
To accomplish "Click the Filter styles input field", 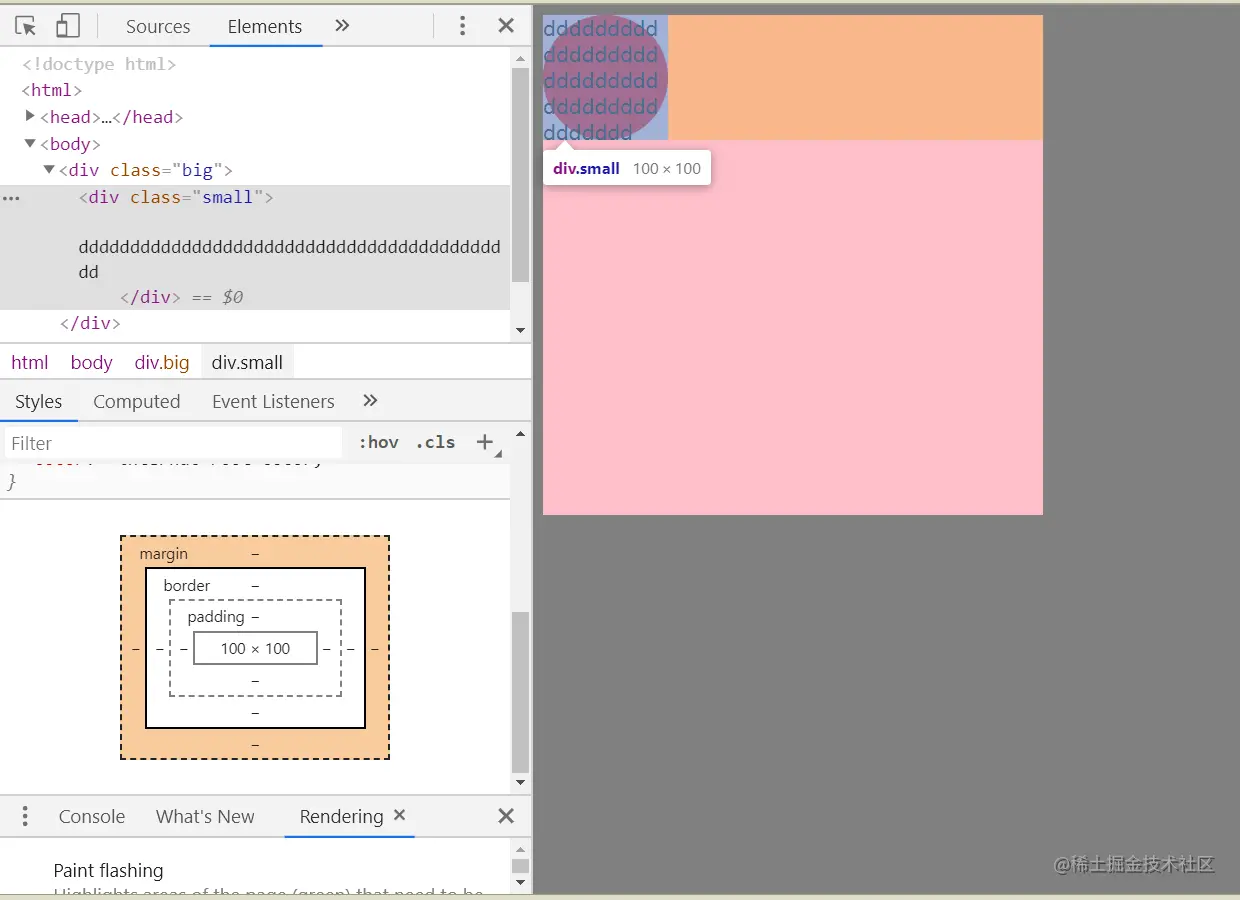I will click(x=172, y=443).
